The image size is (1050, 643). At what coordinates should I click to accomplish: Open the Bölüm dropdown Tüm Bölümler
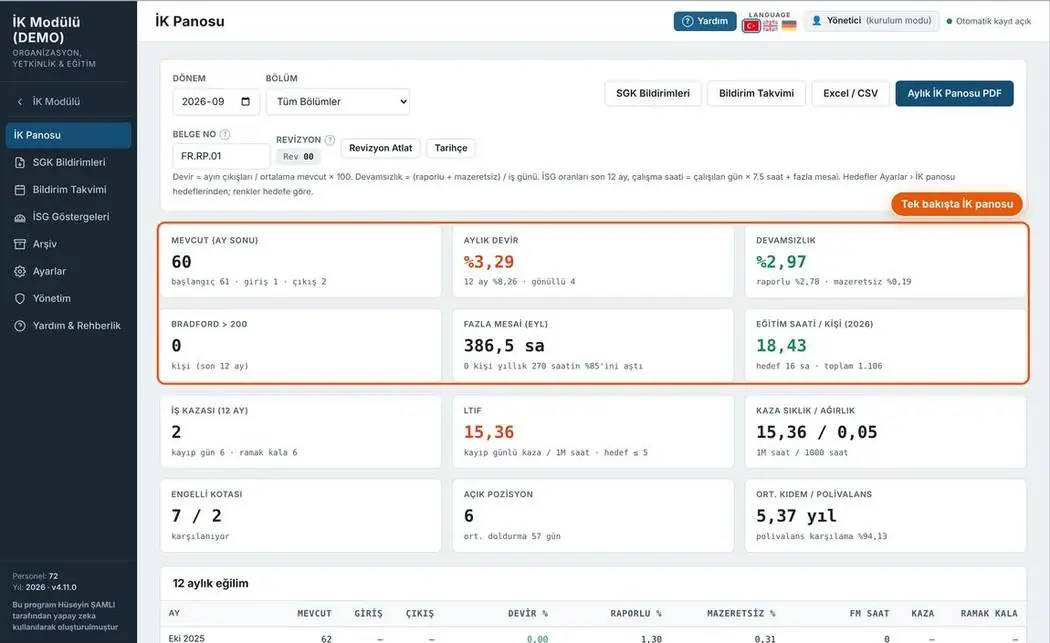click(338, 102)
